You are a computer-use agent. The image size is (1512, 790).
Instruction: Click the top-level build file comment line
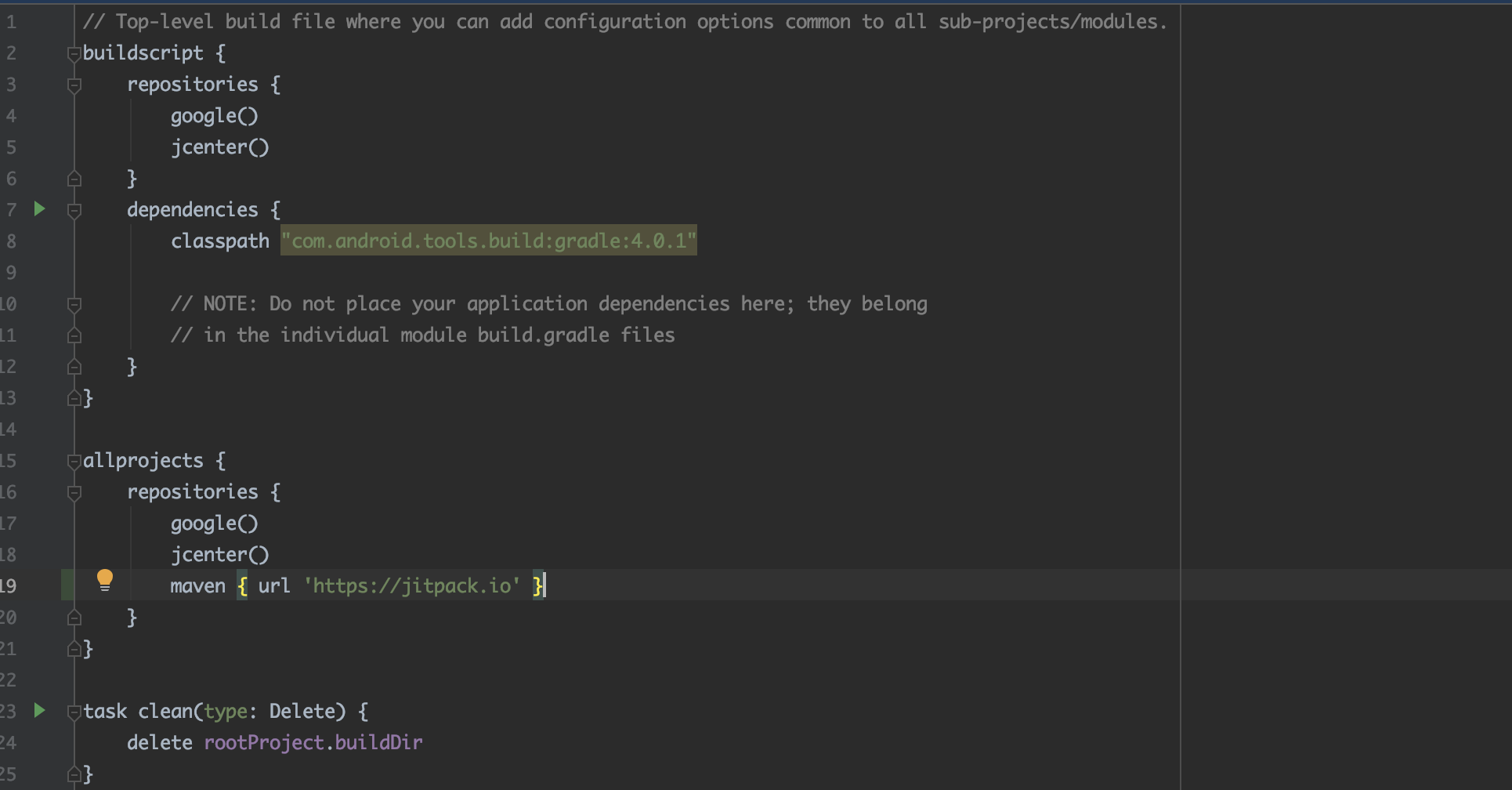tap(625, 21)
